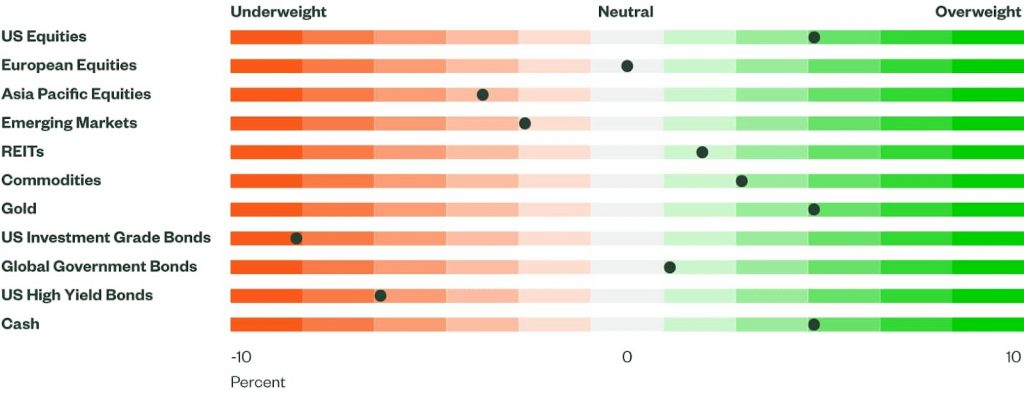Select the Asia Pacific Equities marker dot

[483, 95]
